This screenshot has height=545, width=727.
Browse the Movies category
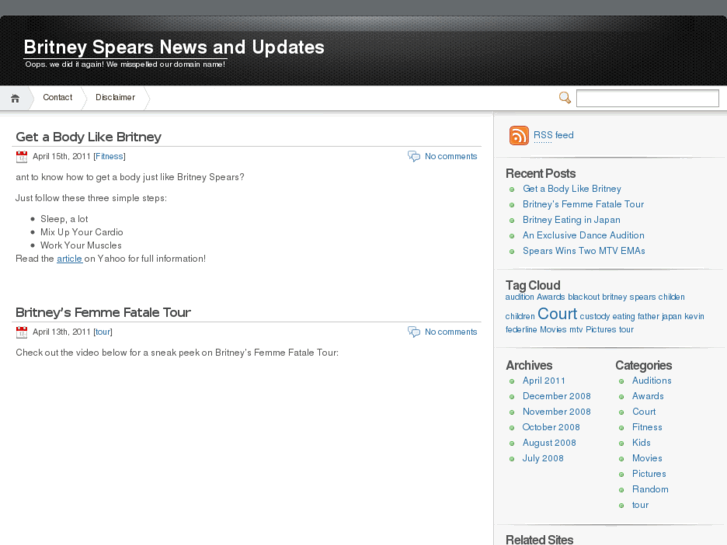[647, 458]
